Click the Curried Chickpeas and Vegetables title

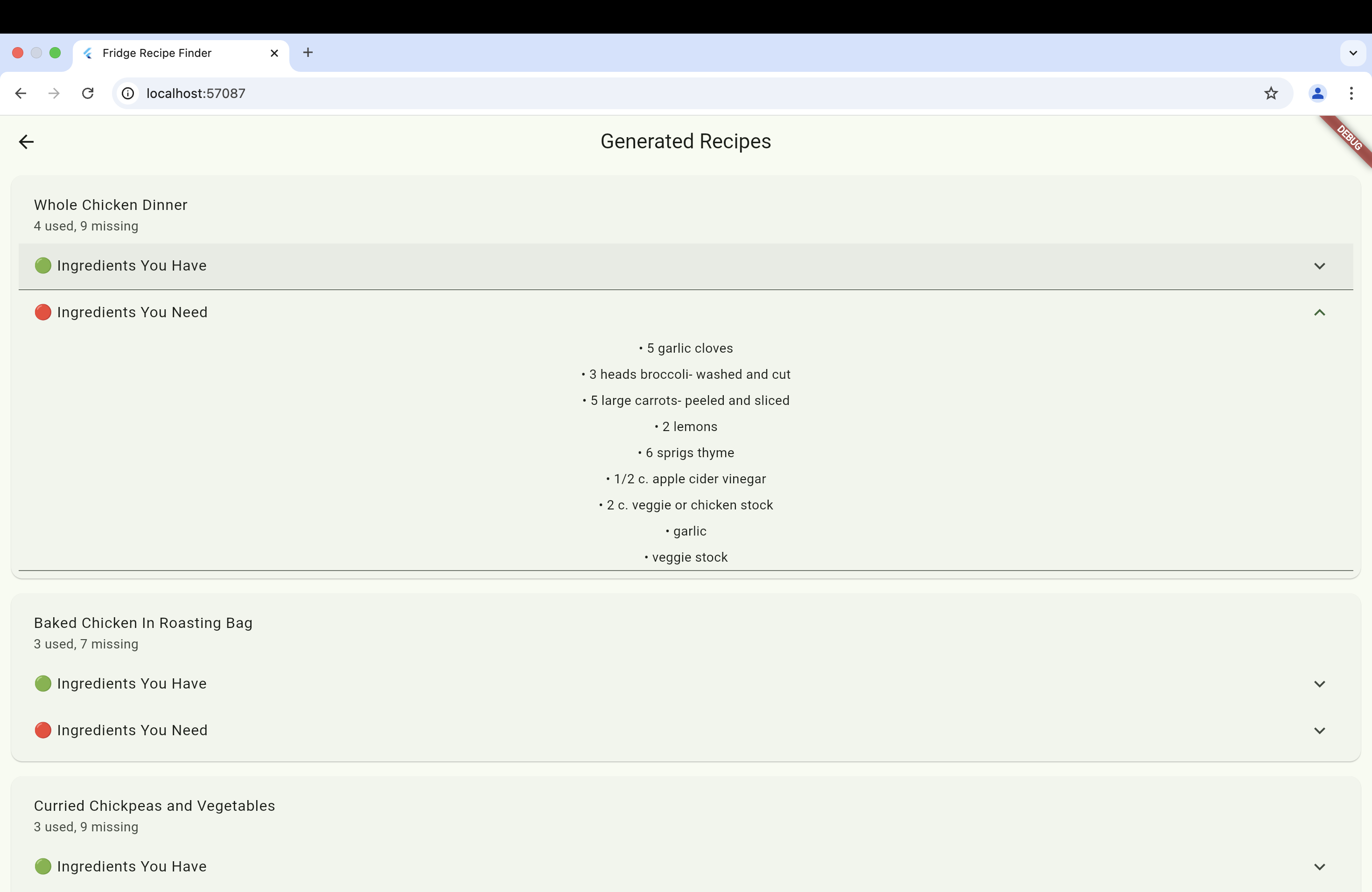pyautogui.click(x=154, y=806)
